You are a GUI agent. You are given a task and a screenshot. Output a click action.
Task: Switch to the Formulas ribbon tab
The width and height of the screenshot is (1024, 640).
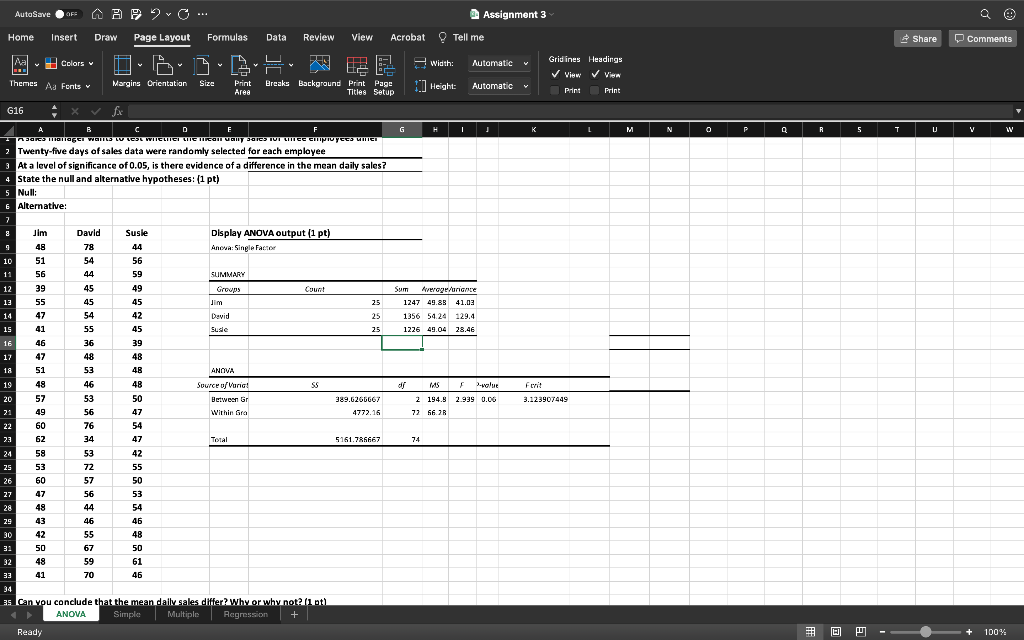pyautogui.click(x=227, y=37)
